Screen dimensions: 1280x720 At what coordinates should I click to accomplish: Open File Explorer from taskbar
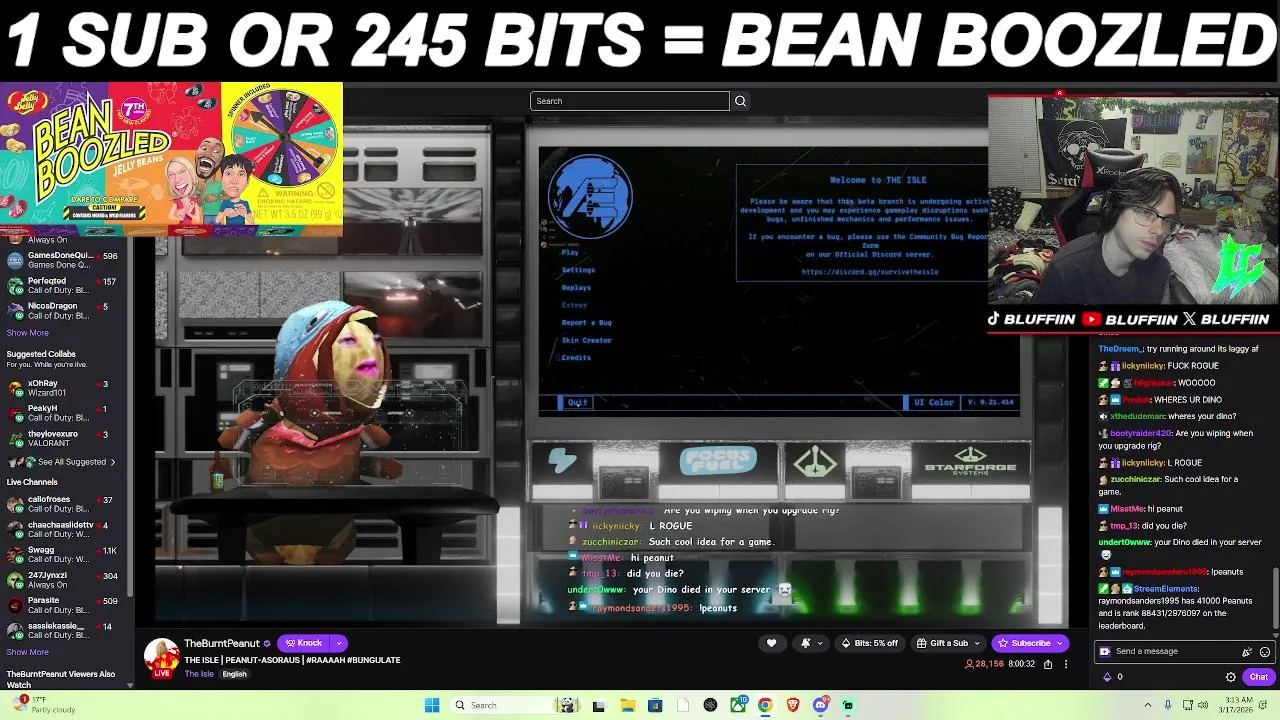click(627, 705)
